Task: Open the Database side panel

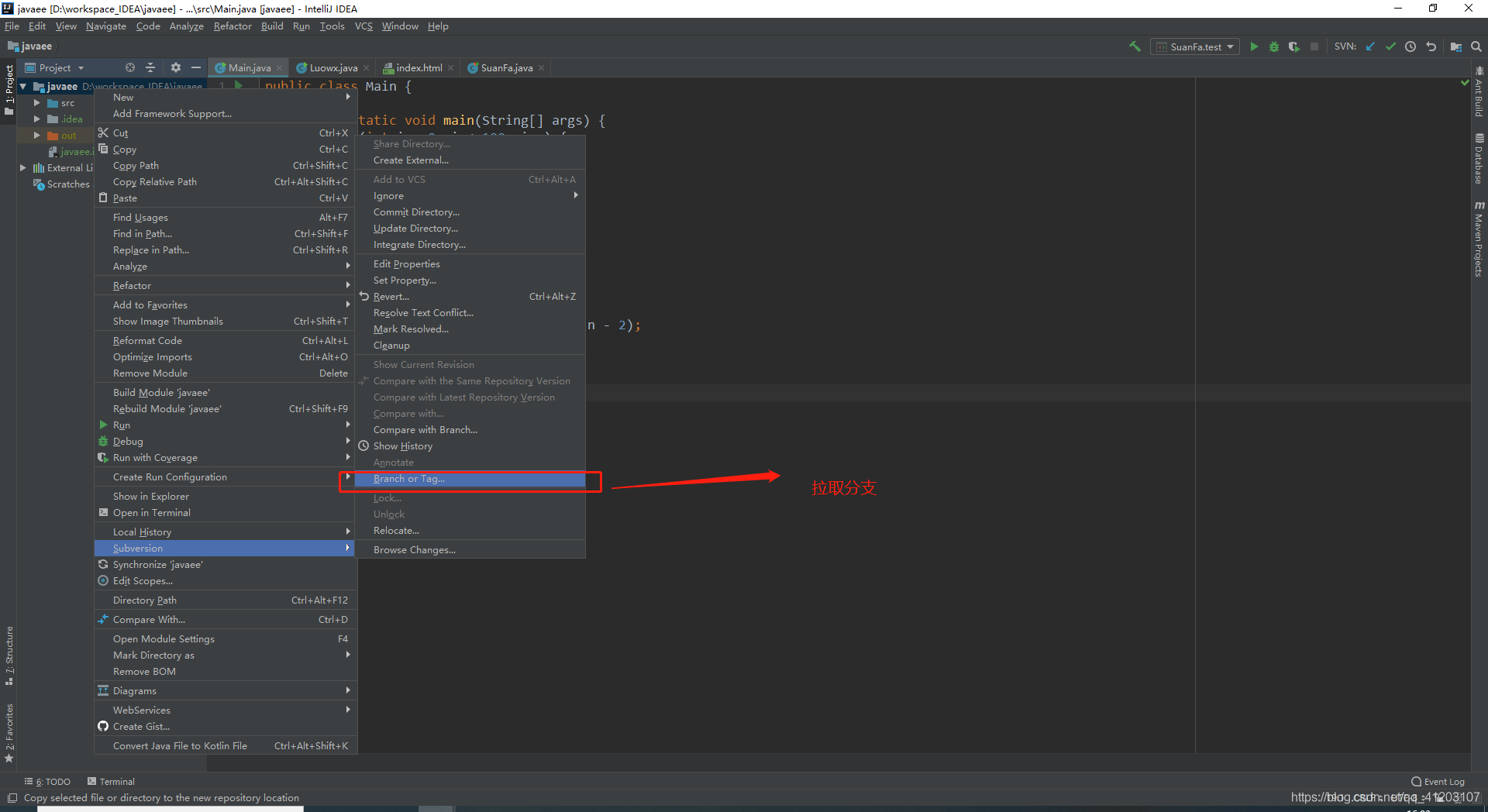Action: click(x=1479, y=159)
